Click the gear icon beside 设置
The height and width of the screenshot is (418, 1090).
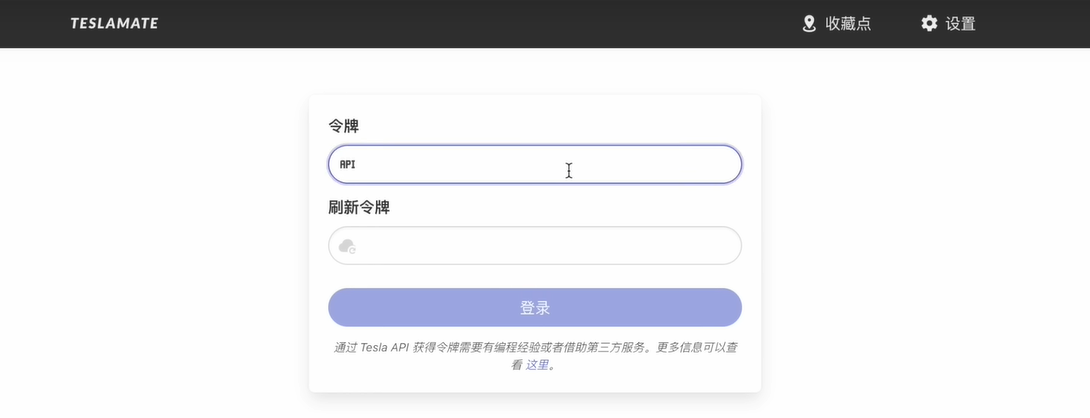point(929,23)
